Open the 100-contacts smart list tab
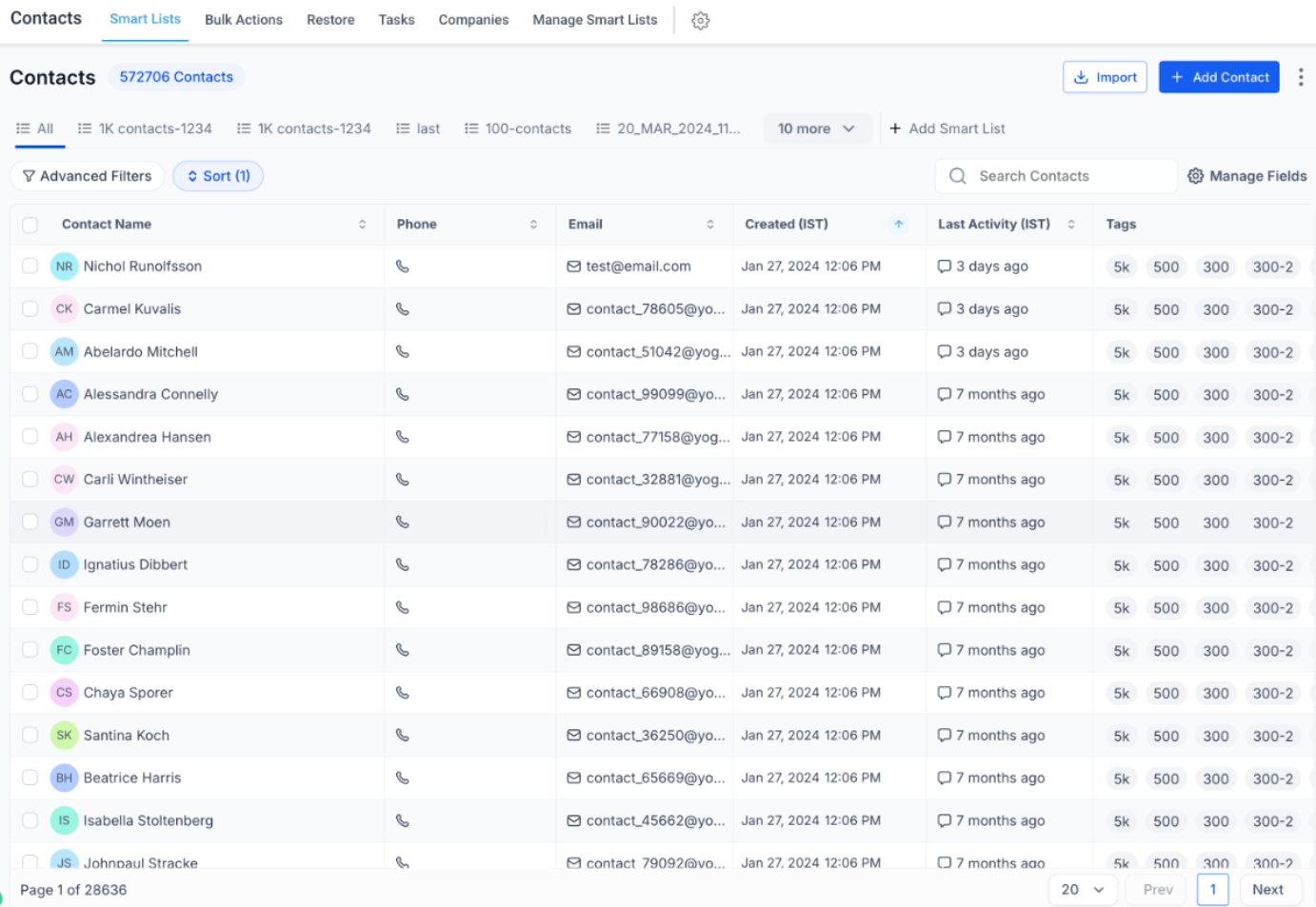Viewport: 1316px width, 907px height. pyautogui.click(x=518, y=128)
